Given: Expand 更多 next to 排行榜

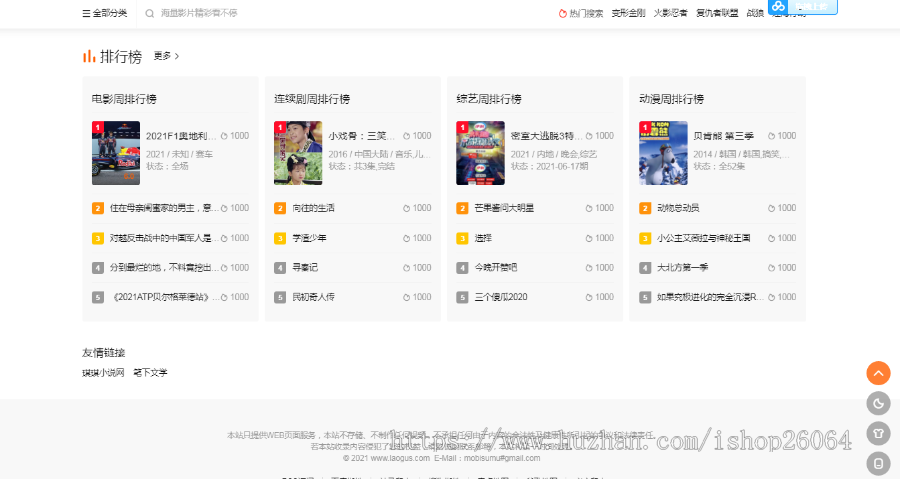Looking at the screenshot, I should pyautogui.click(x=166, y=56).
